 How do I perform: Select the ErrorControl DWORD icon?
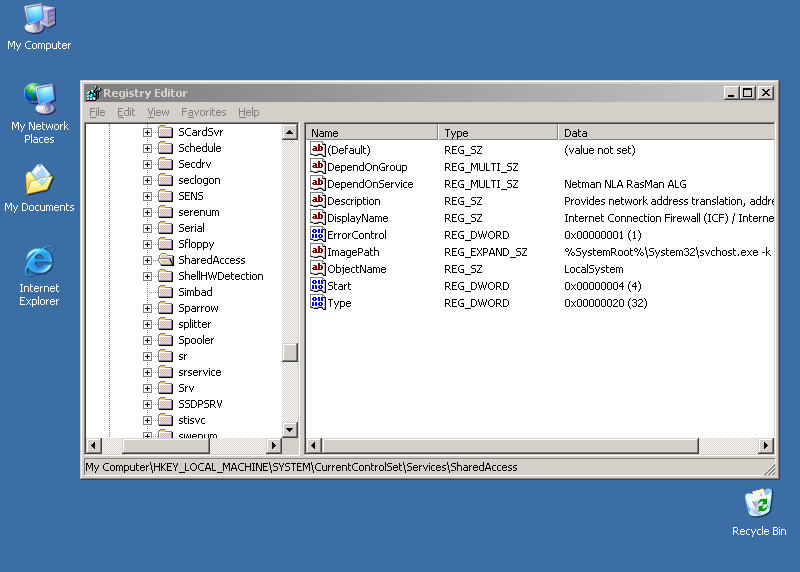tap(317, 234)
